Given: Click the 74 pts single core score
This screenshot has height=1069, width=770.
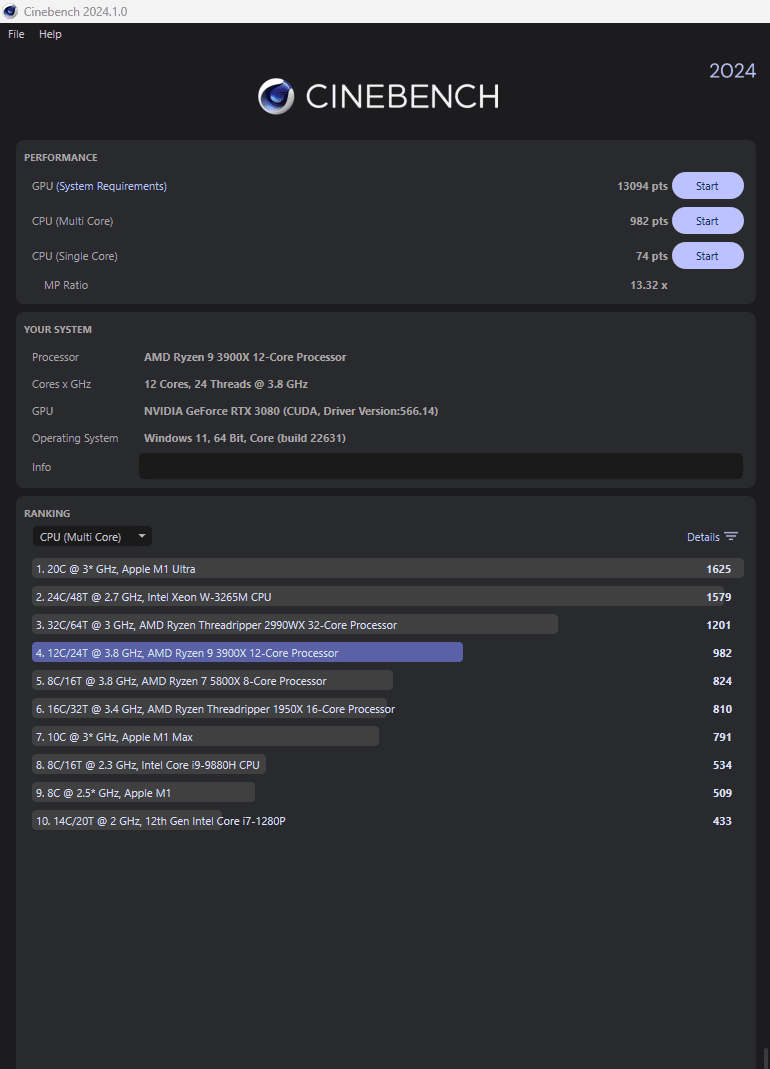Looking at the screenshot, I should pyautogui.click(x=651, y=256).
